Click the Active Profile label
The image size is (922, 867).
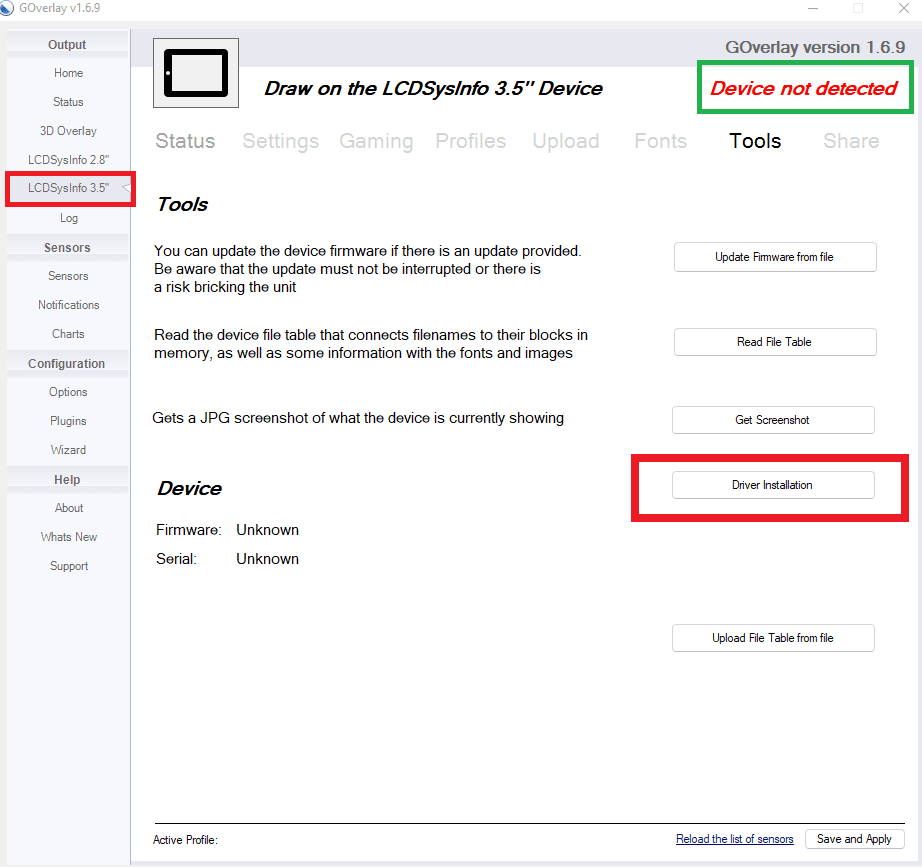coord(185,840)
